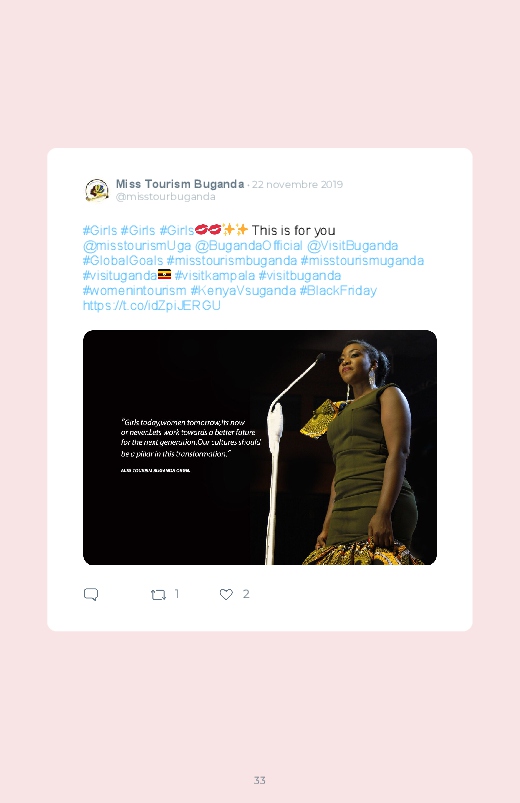Screen dimensions: 520x803
Task: Open the #womenintourism hashtag
Action: click(135, 290)
